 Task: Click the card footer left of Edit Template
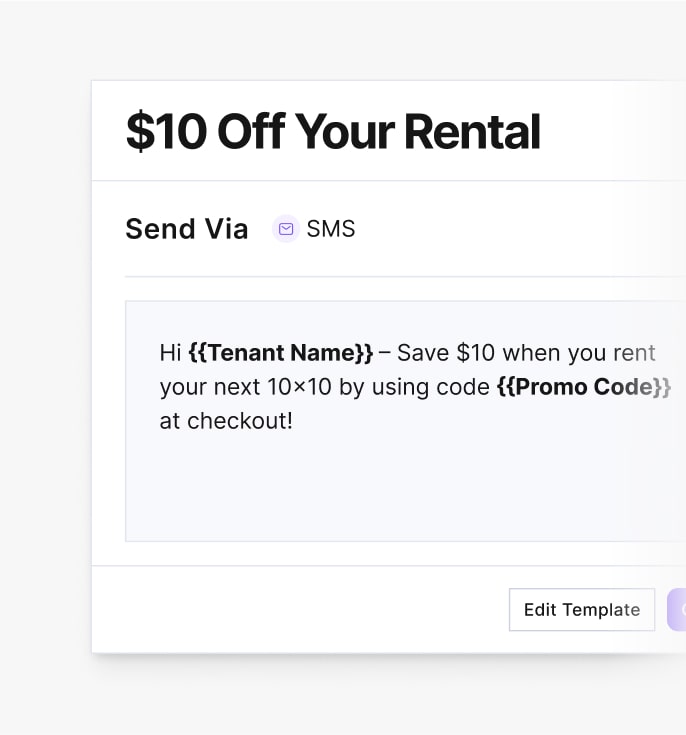tap(300, 610)
